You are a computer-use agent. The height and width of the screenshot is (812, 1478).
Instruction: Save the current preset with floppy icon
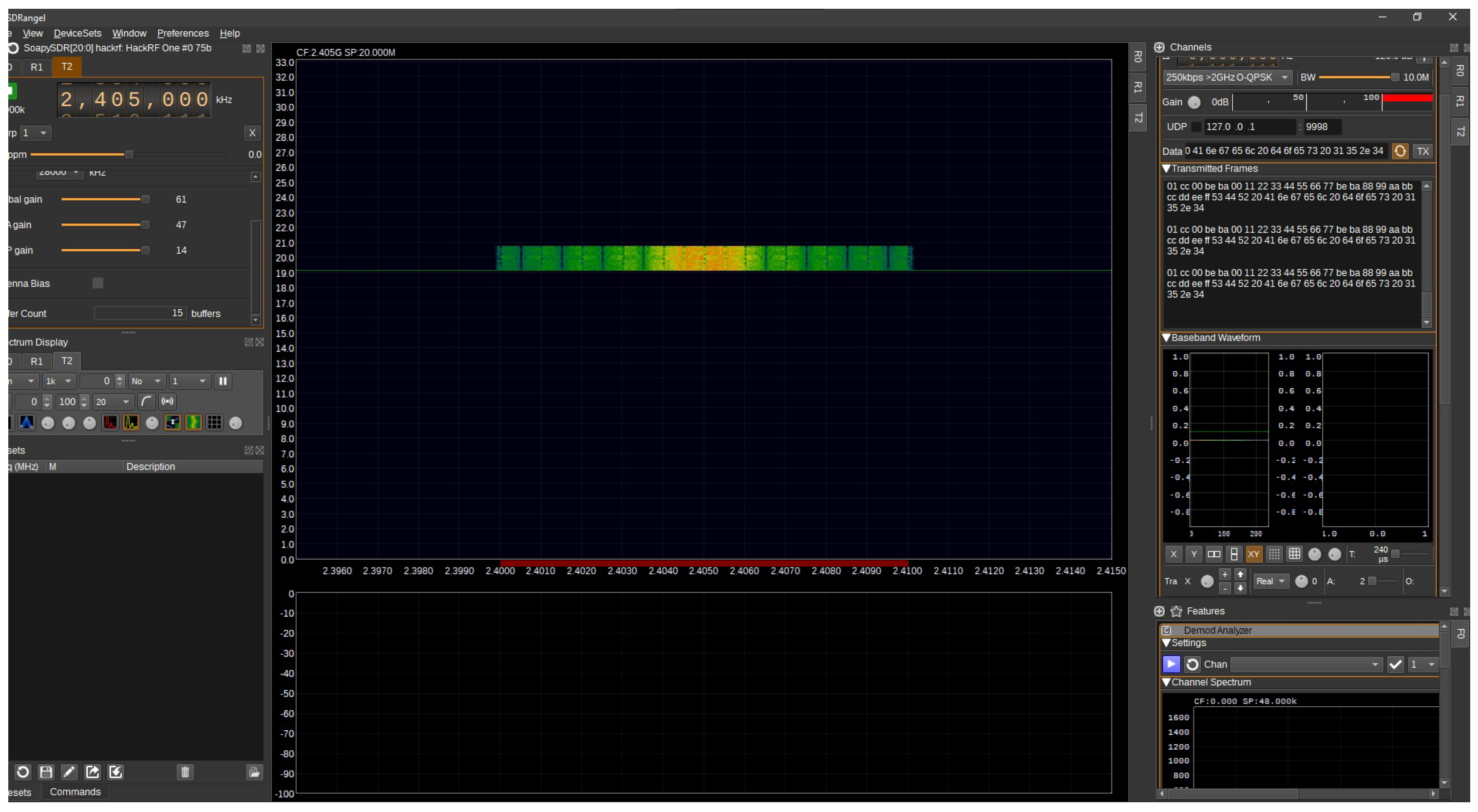[x=46, y=773]
